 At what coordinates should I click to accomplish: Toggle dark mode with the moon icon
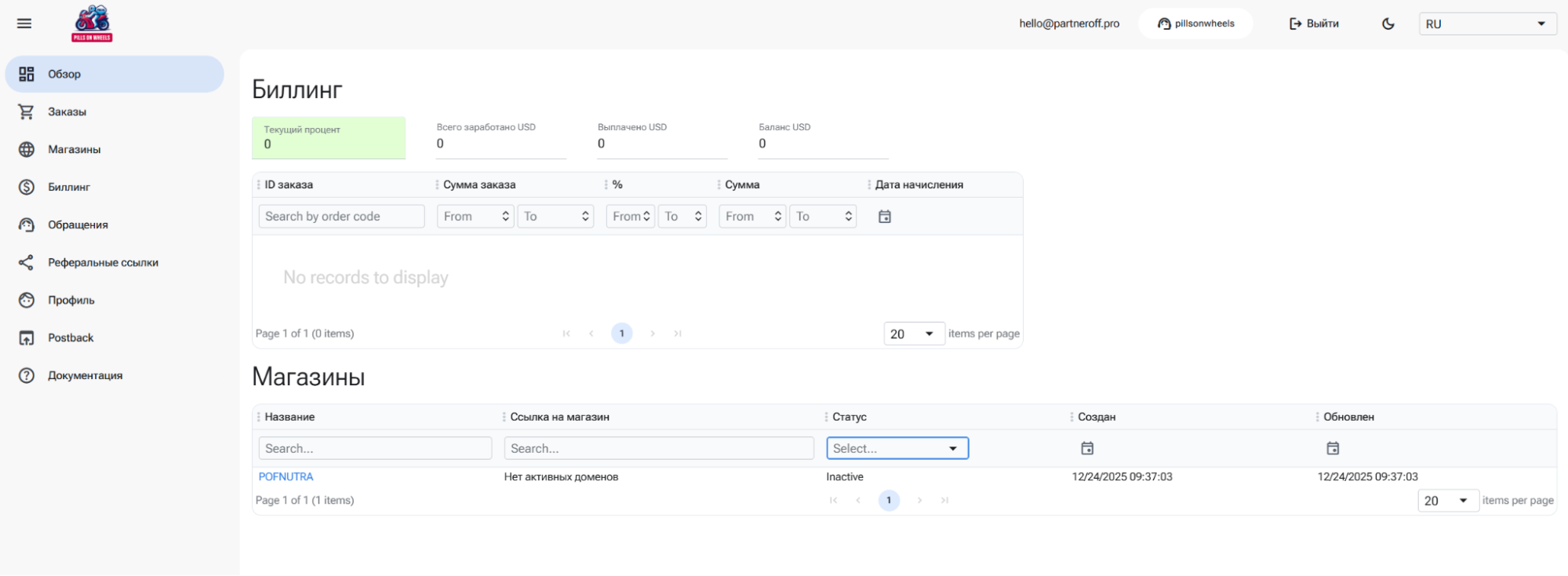coord(1388,24)
